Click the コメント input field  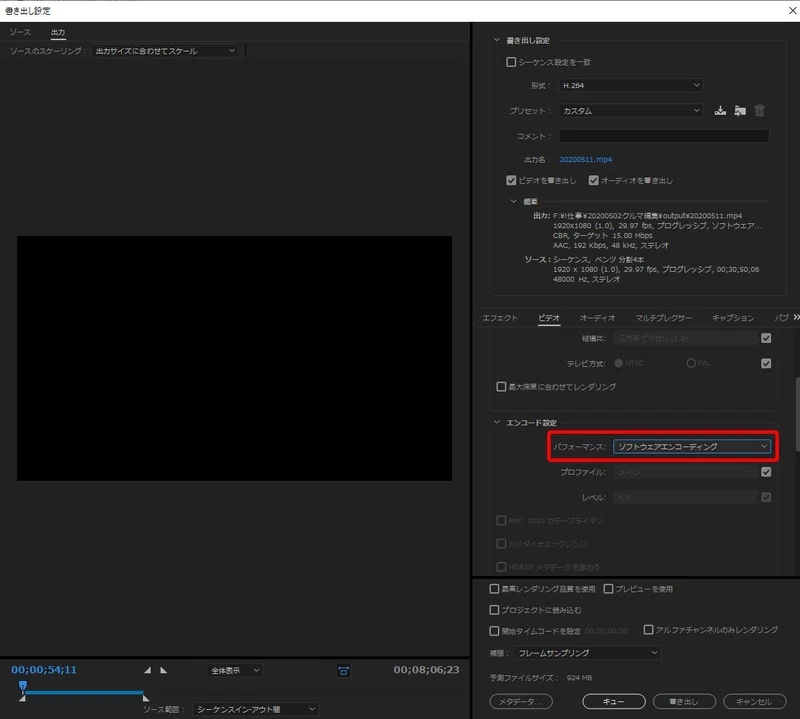pyautogui.click(x=664, y=136)
